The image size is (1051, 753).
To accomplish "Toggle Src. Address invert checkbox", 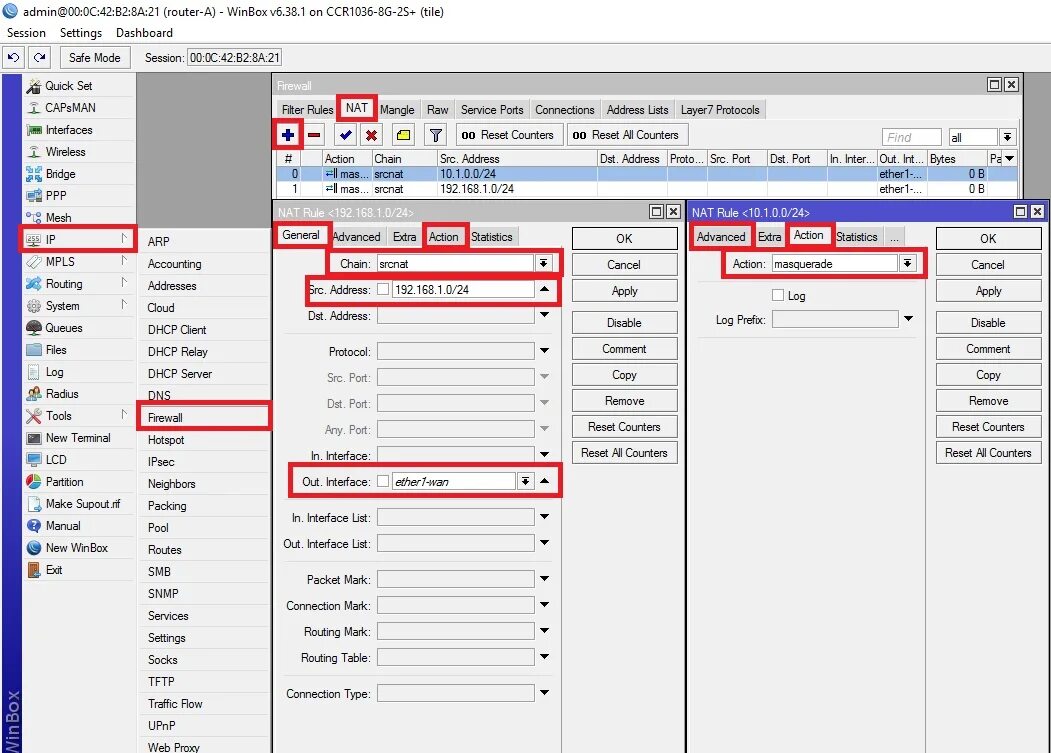I will (383, 290).
